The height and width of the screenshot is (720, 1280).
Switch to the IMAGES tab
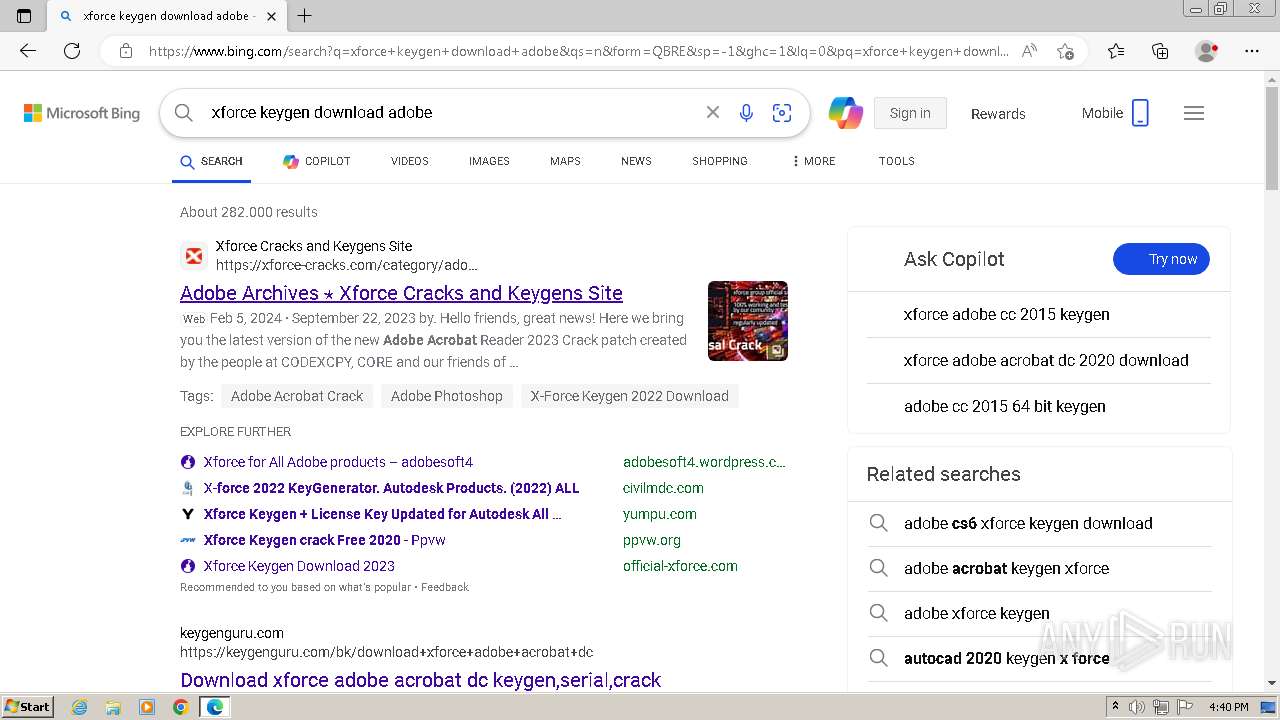[489, 161]
